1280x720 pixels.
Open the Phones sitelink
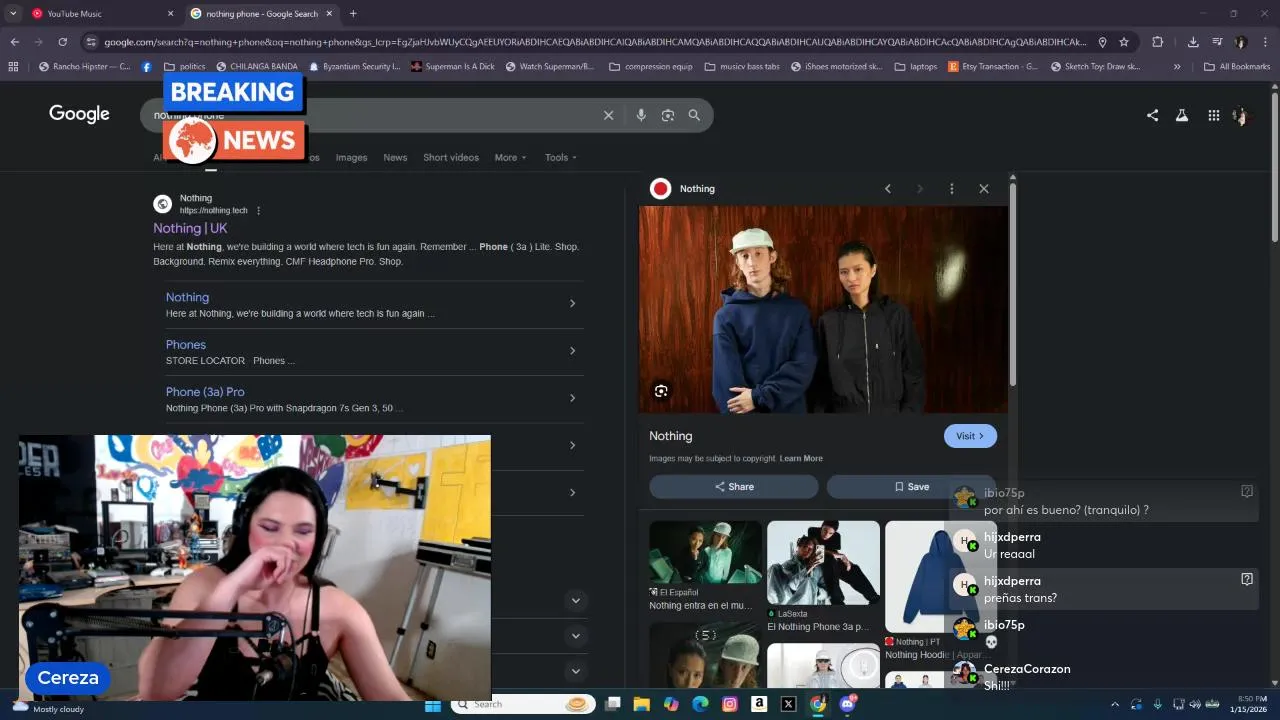(186, 344)
